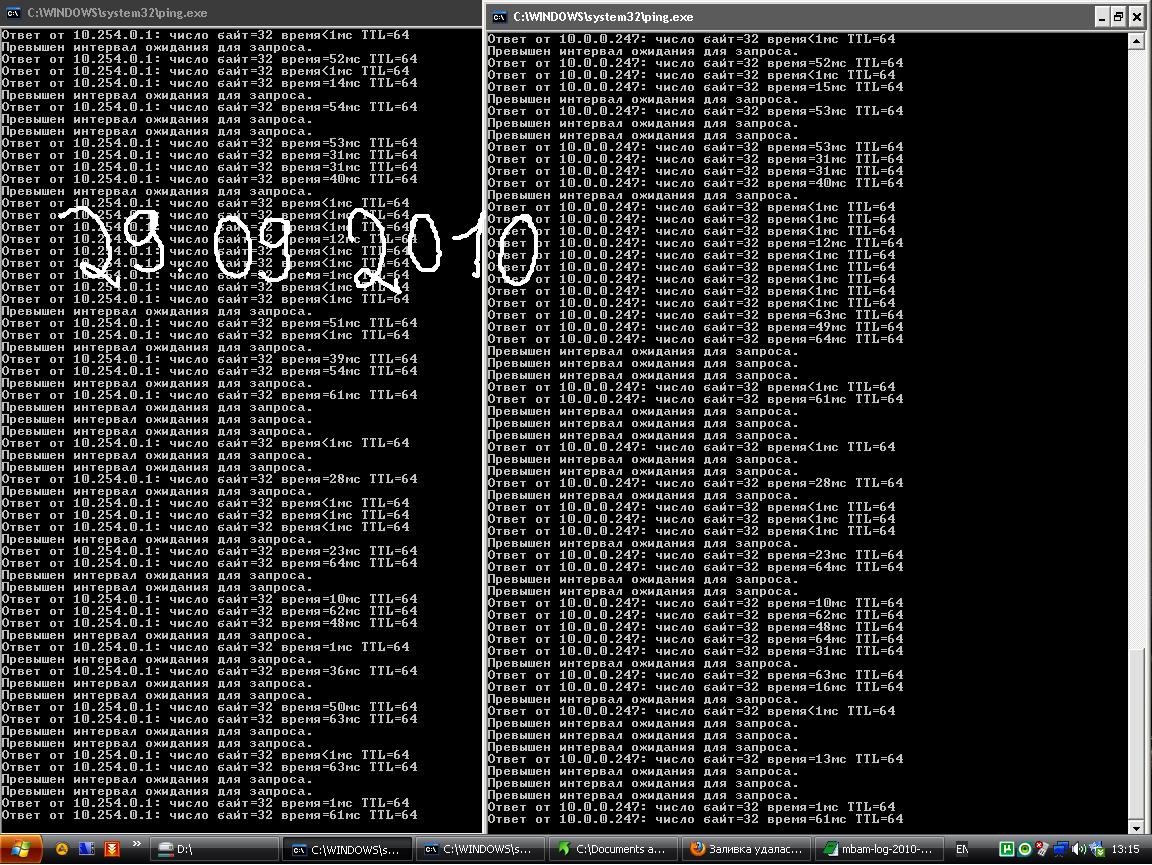Click the 'время=13мс' reply line in right window

click(695, 759)
